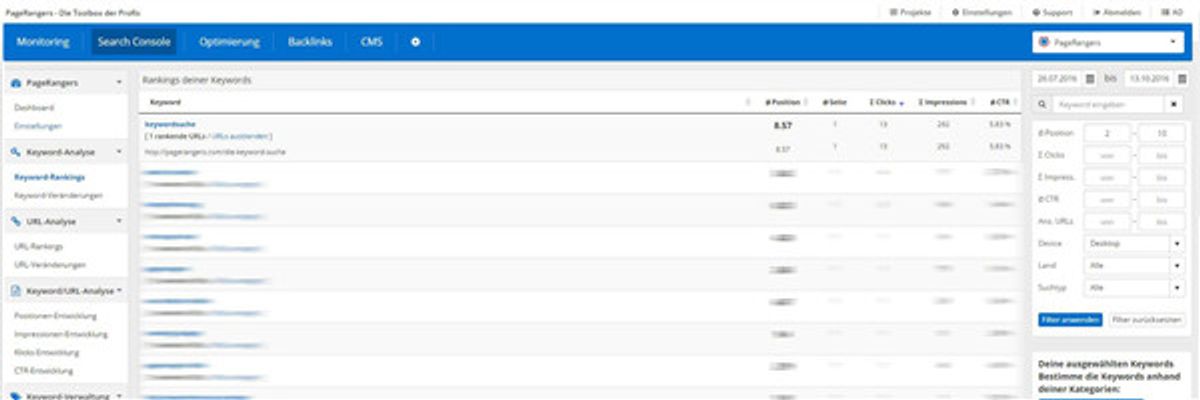The height and width of the screenshot is (400, 1200).
Task: Open the Device dropdown set to Desktop
Action: click(1135, 243)
